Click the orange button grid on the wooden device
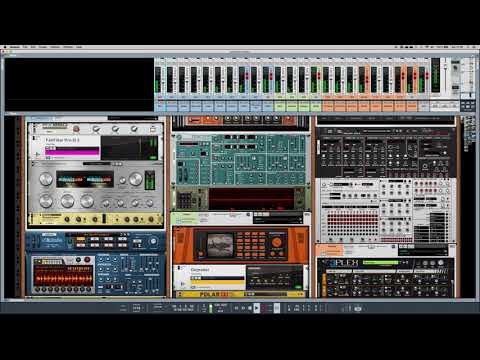The image size is (480, 360). coord(251,245)
